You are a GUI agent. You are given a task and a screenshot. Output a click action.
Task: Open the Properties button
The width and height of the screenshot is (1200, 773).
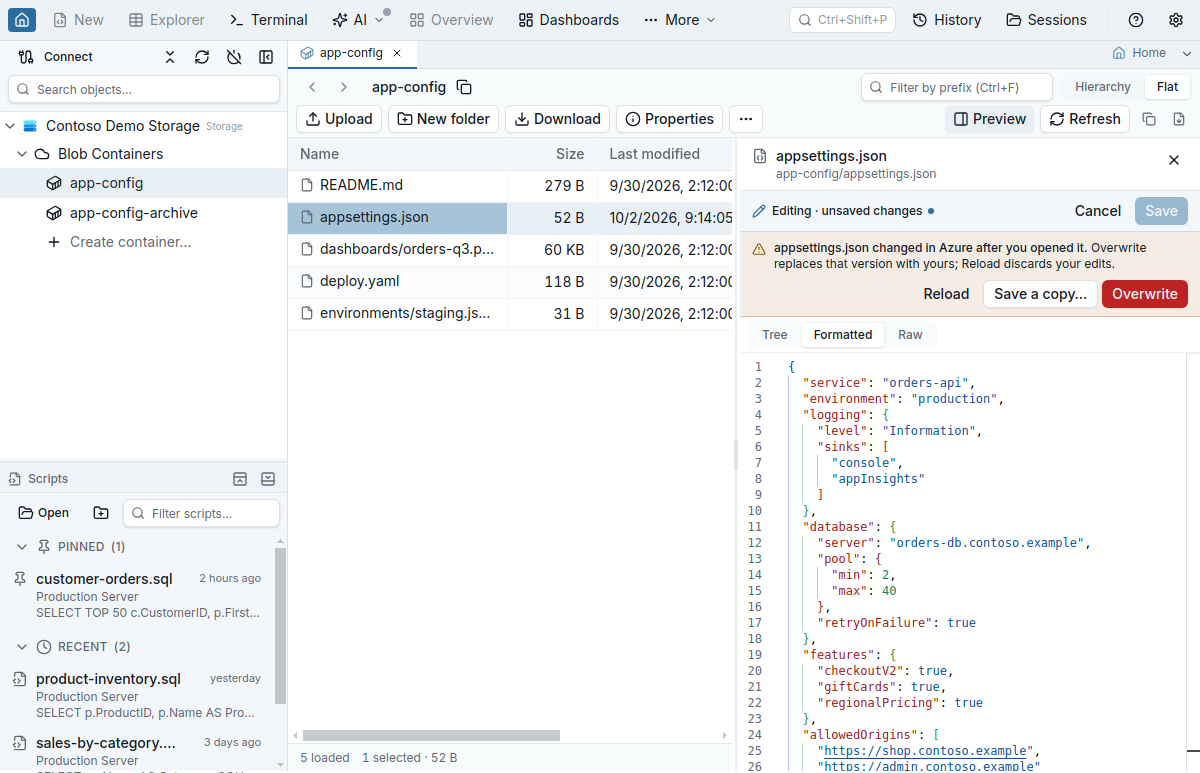point(670,119)
